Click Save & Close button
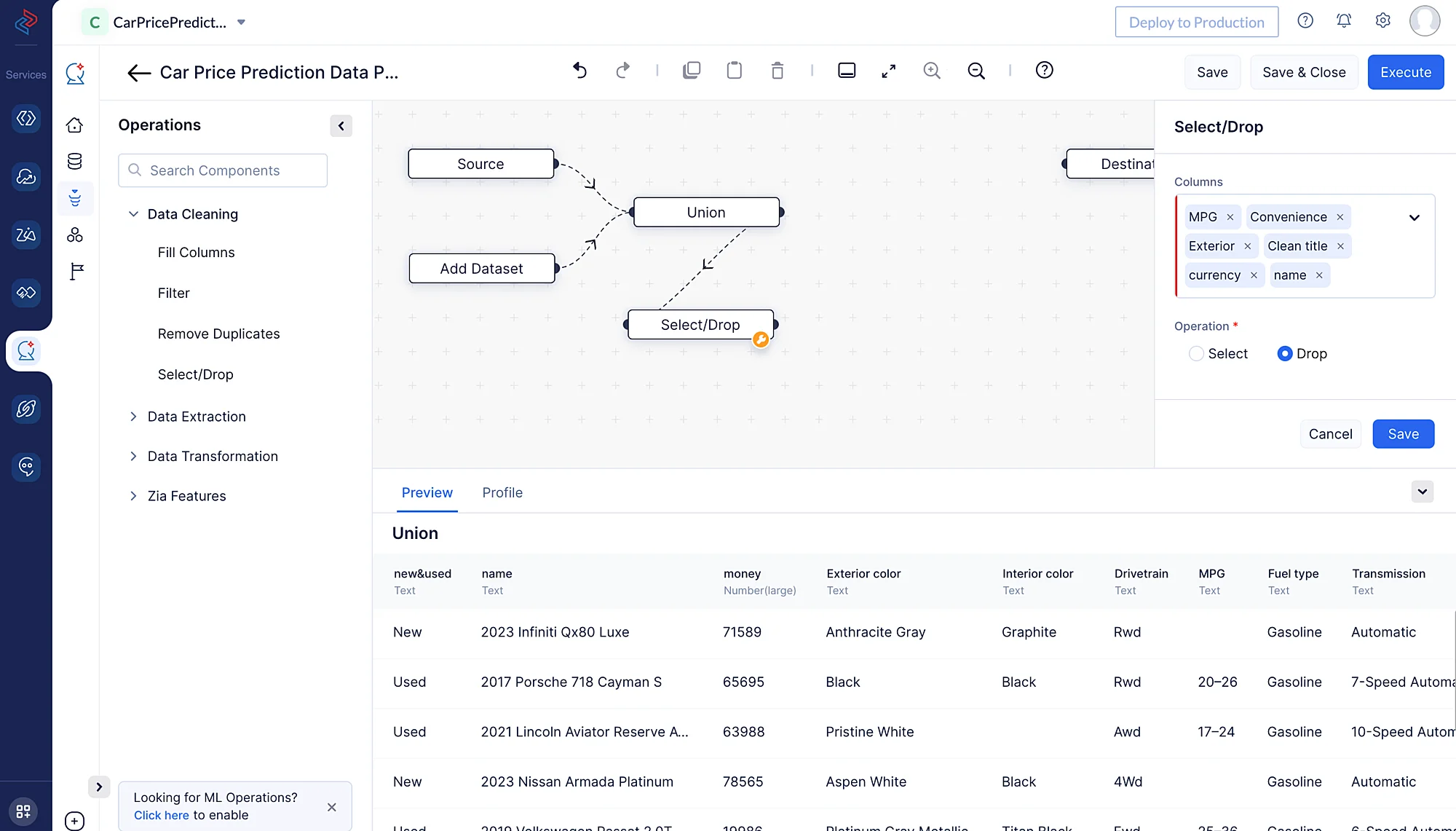 coord(1304,72)
